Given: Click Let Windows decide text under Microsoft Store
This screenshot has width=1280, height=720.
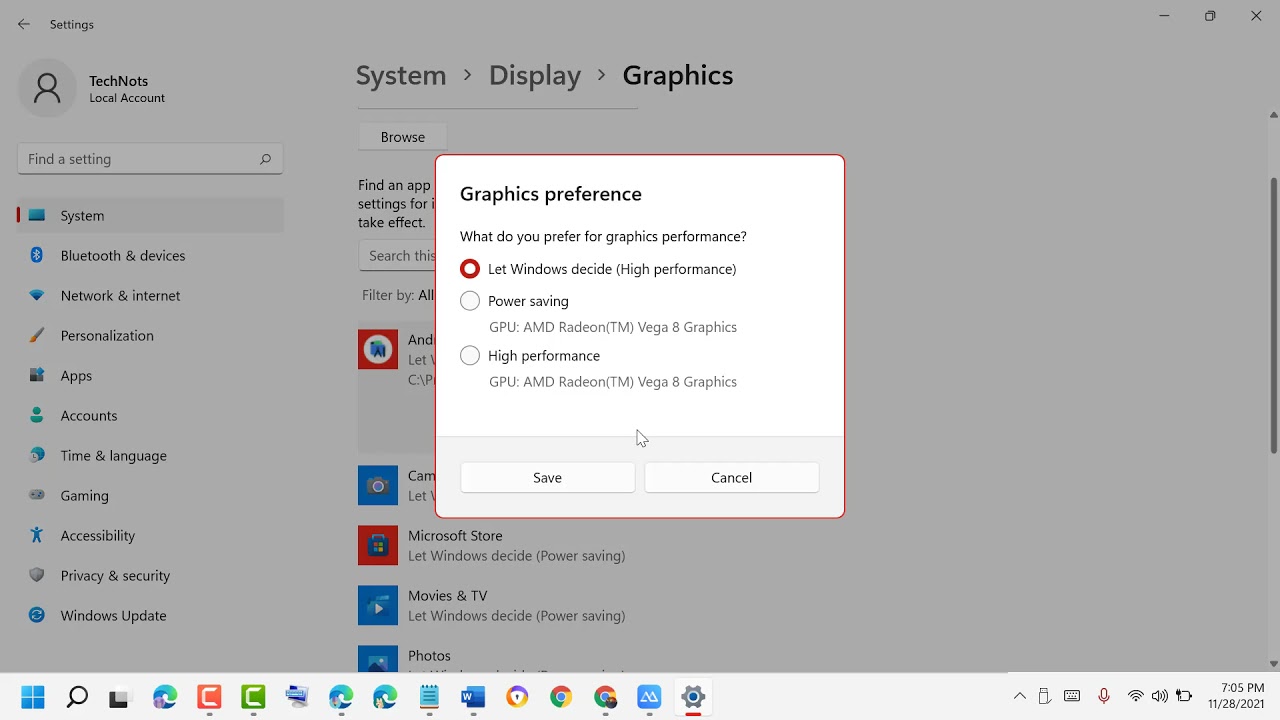Looking at the screenshot, I should click(x=516, y=556).
